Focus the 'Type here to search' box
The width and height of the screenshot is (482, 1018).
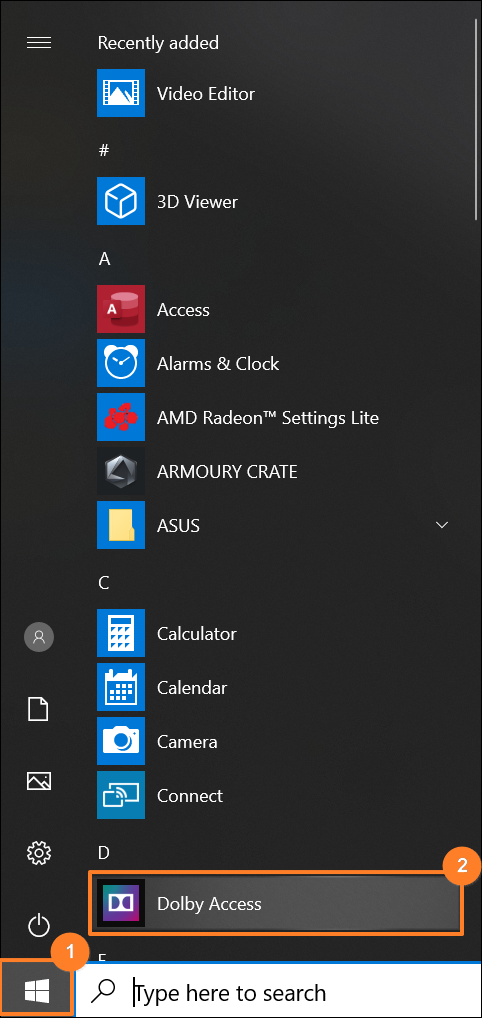click(279, 991)
